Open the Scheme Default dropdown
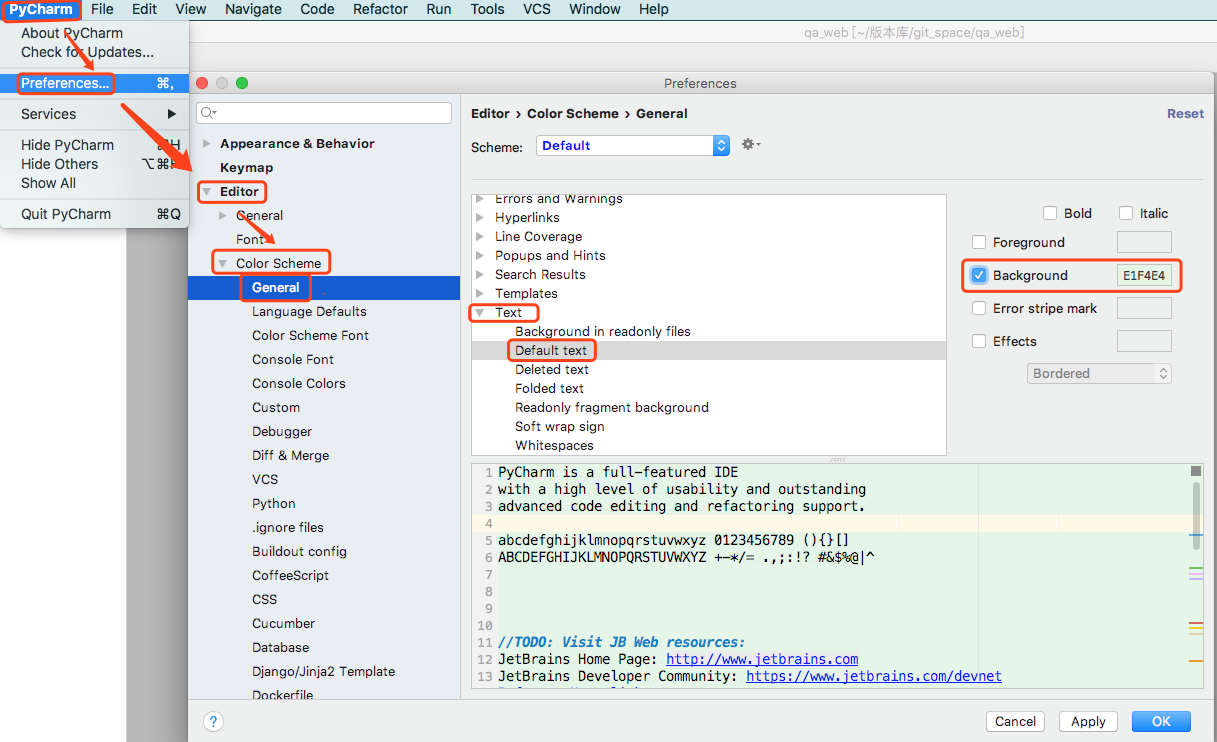This screenshot has height=742, width=1217. pyautogui.click(x=633, y=145)
